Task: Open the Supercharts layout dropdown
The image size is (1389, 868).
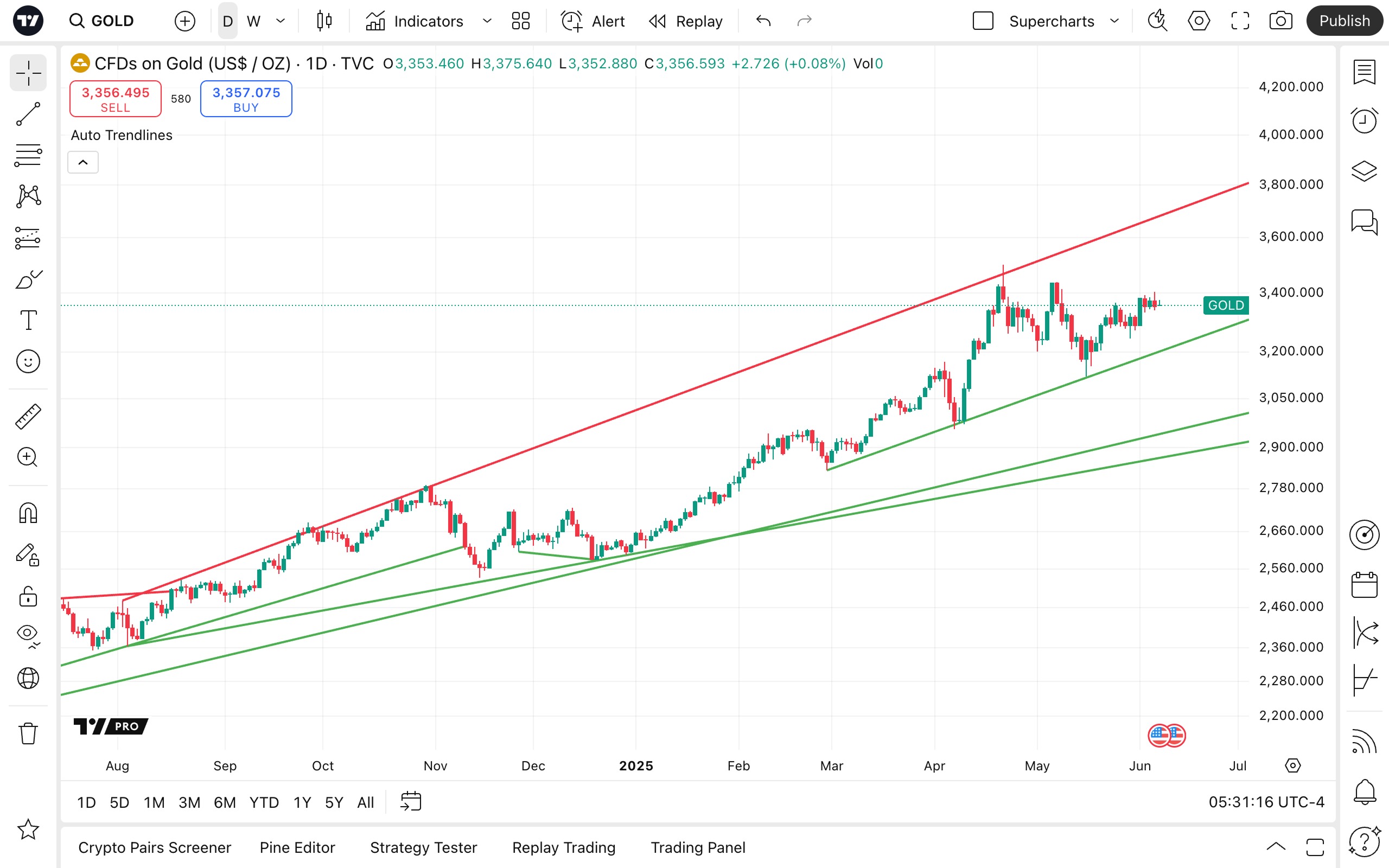Action: click(x=1114, y=21)
